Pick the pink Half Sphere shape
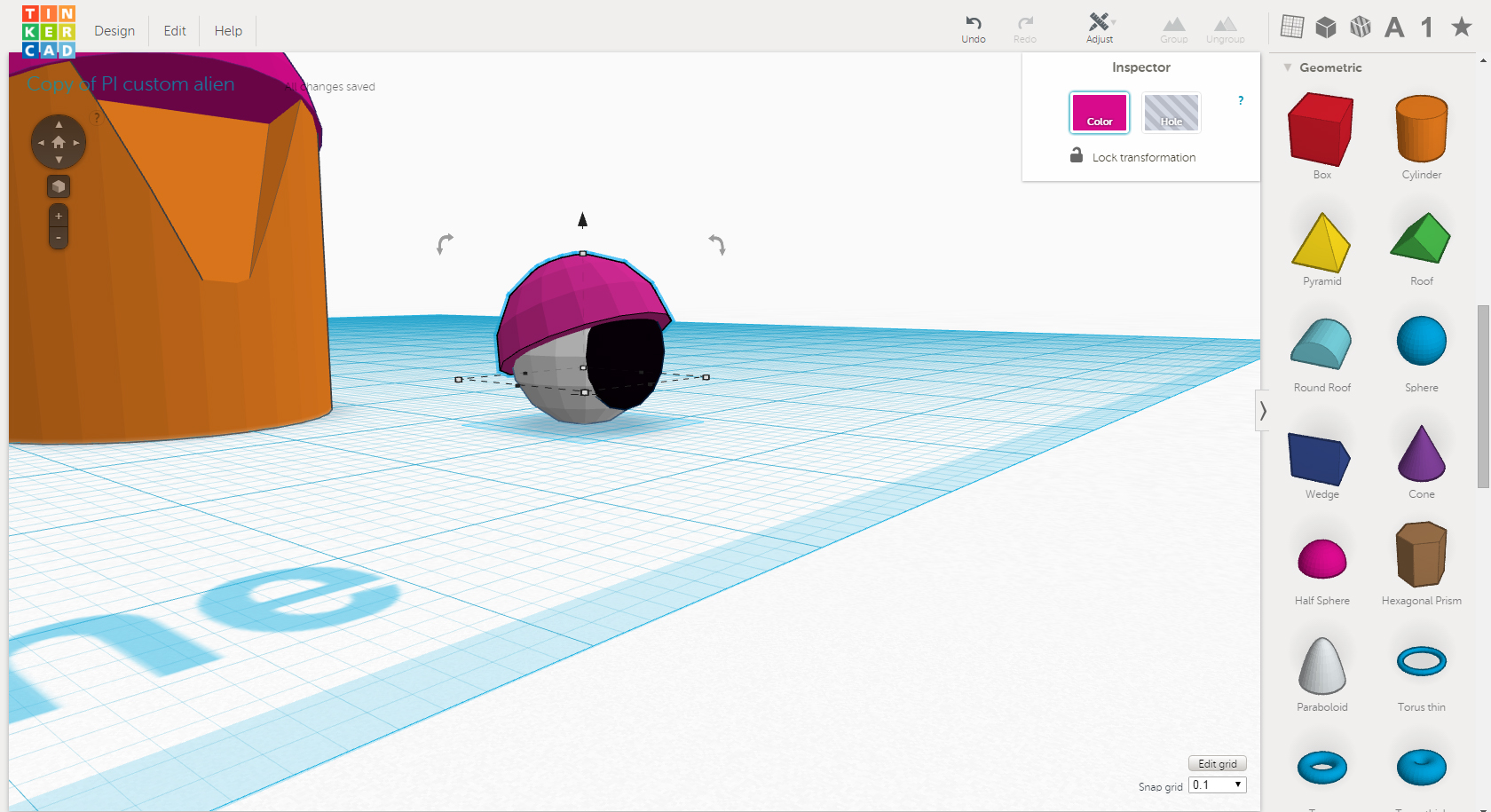The width and height of the screenshot is (1491, 812). coord(1322,558)
